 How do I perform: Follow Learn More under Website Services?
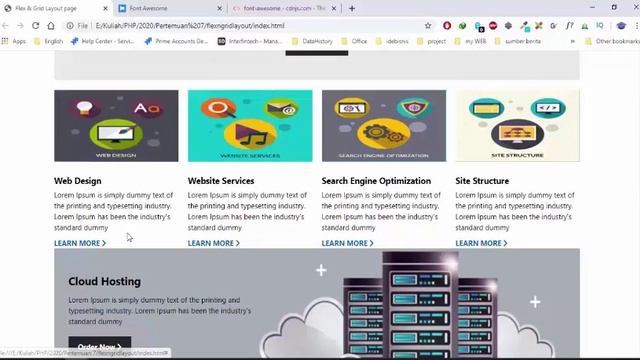214,243
